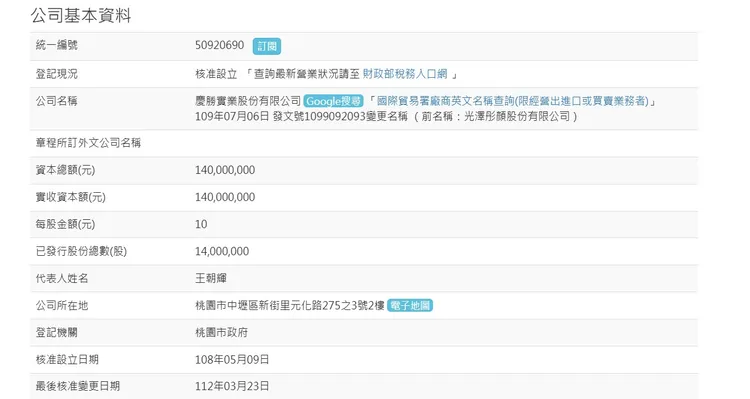Image resolution: width=750 pixels, height=399 pixels.
Task: Click the 電子地圖 map button
Action: 410,305
